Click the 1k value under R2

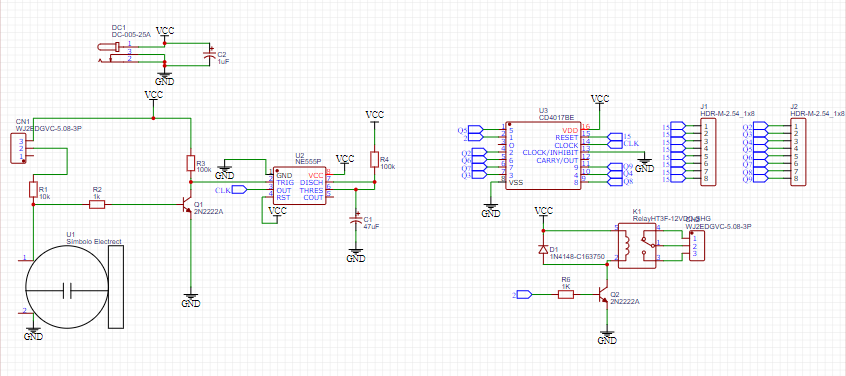pyautogui.click(x=97, y=196)
